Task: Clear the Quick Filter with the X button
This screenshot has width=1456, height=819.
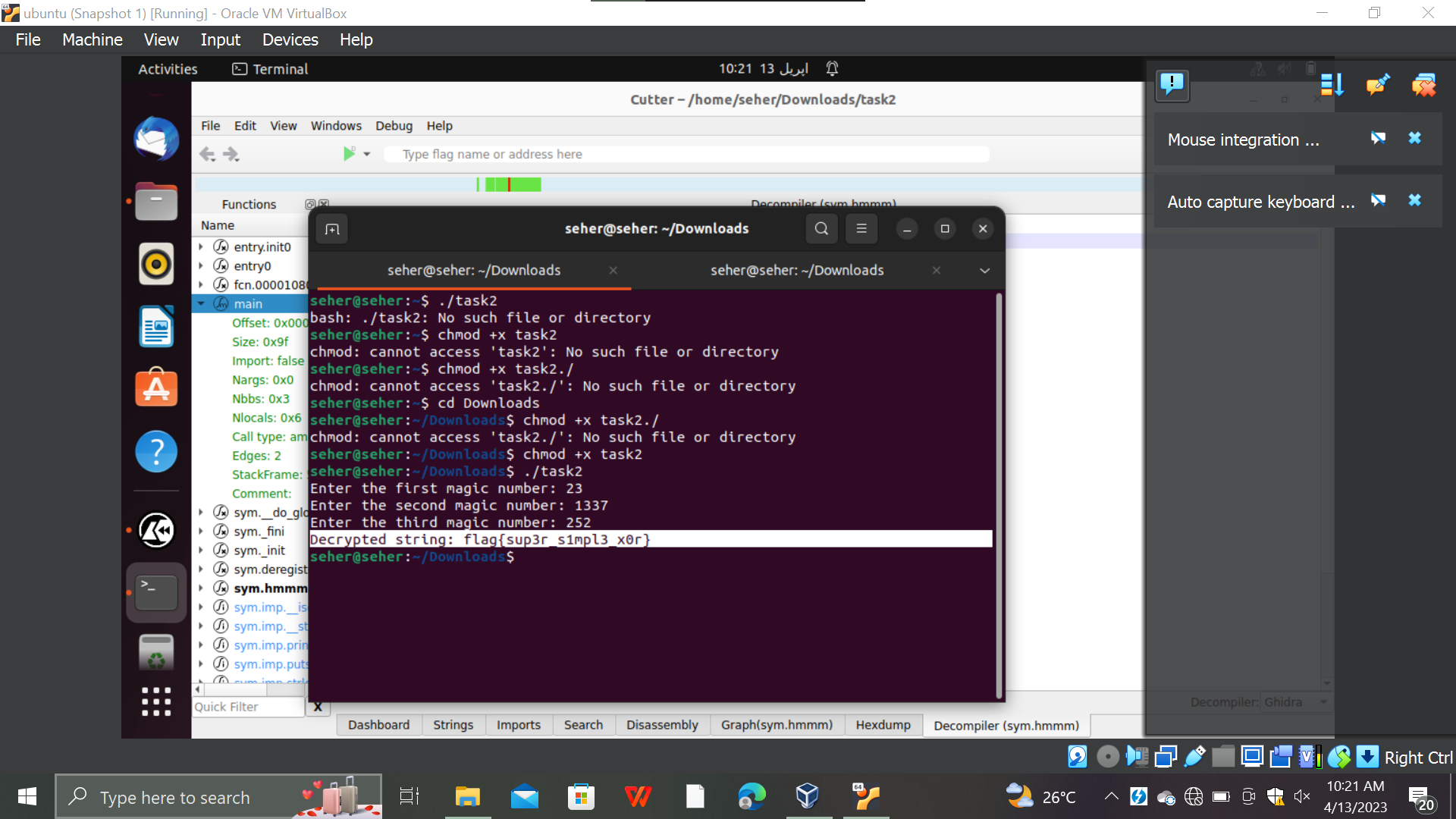Action: (x=318, y=706)
